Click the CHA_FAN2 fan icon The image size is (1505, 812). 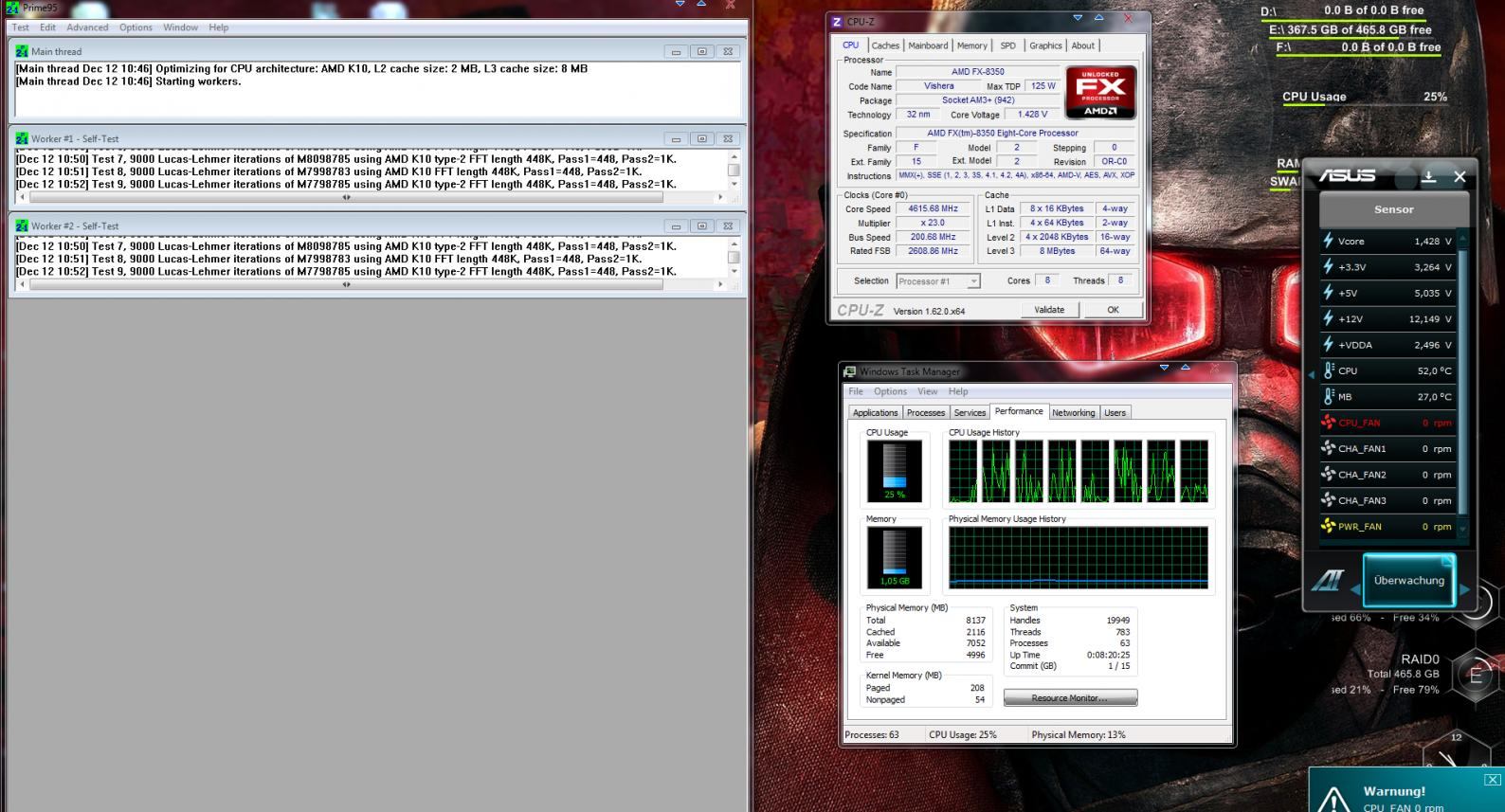(x=1329, y=475)
